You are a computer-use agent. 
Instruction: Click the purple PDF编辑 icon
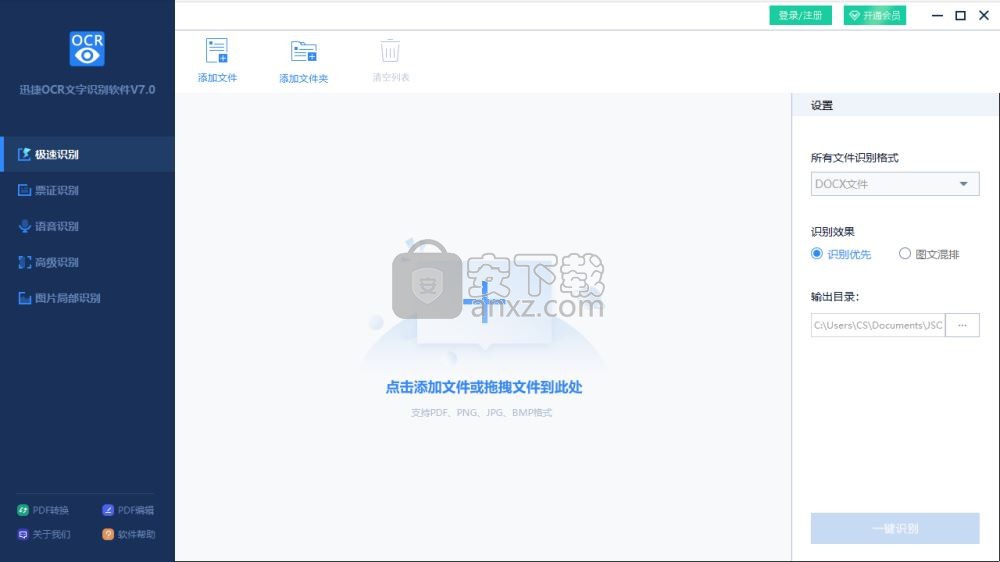point(108,510)
